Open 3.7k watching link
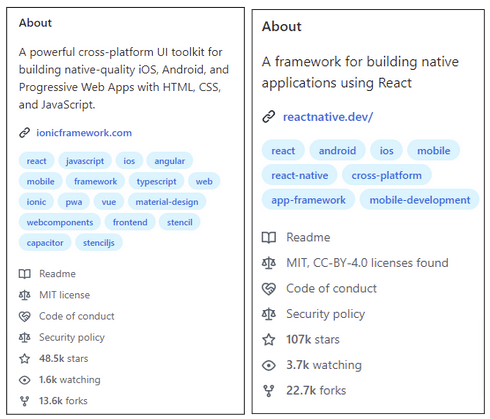490x419 pixels. tap(324, 365)
